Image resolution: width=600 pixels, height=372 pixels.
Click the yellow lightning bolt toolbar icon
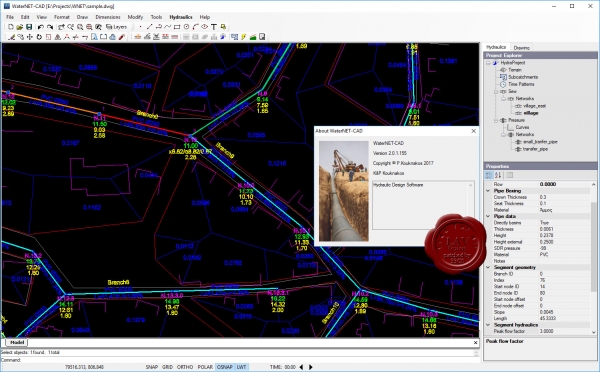click(x=243, y=37)
